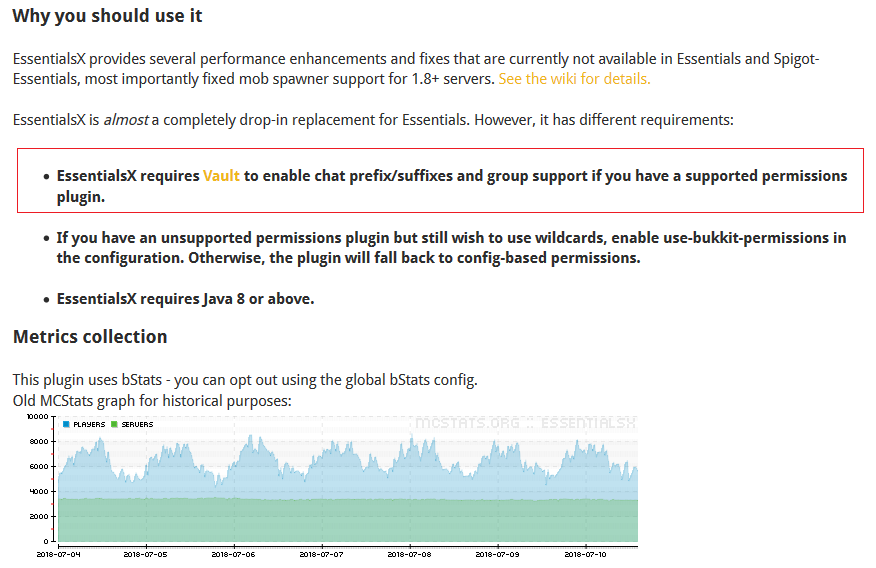The height and width of the screenshot is (568, 876).
Task: Click the blue Players legend swatch
Action: coord(67,425)
